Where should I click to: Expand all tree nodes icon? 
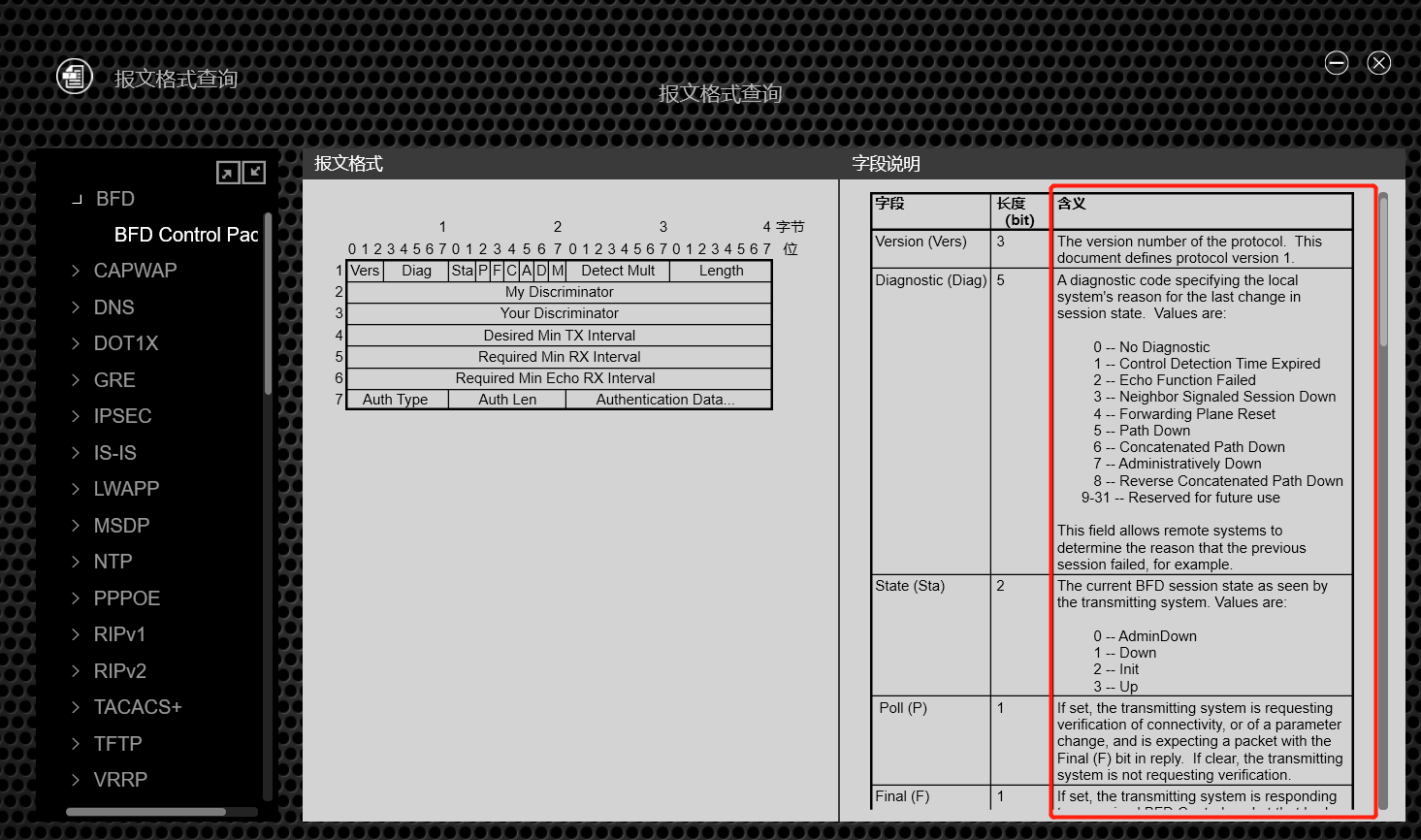click(x=227, y=173)
